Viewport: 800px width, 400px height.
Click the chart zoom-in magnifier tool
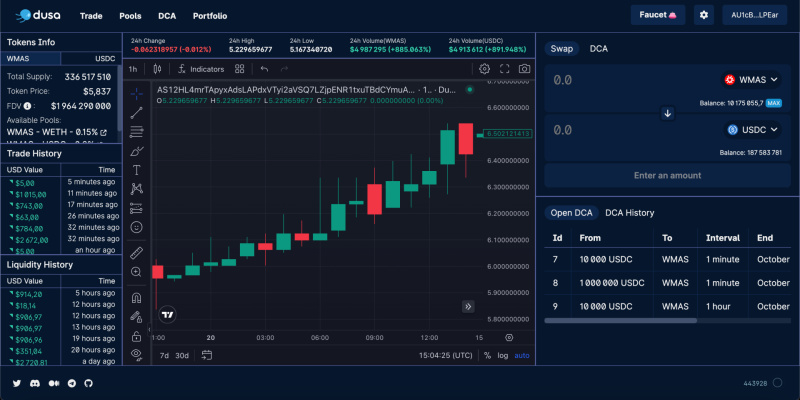[137, 271]
